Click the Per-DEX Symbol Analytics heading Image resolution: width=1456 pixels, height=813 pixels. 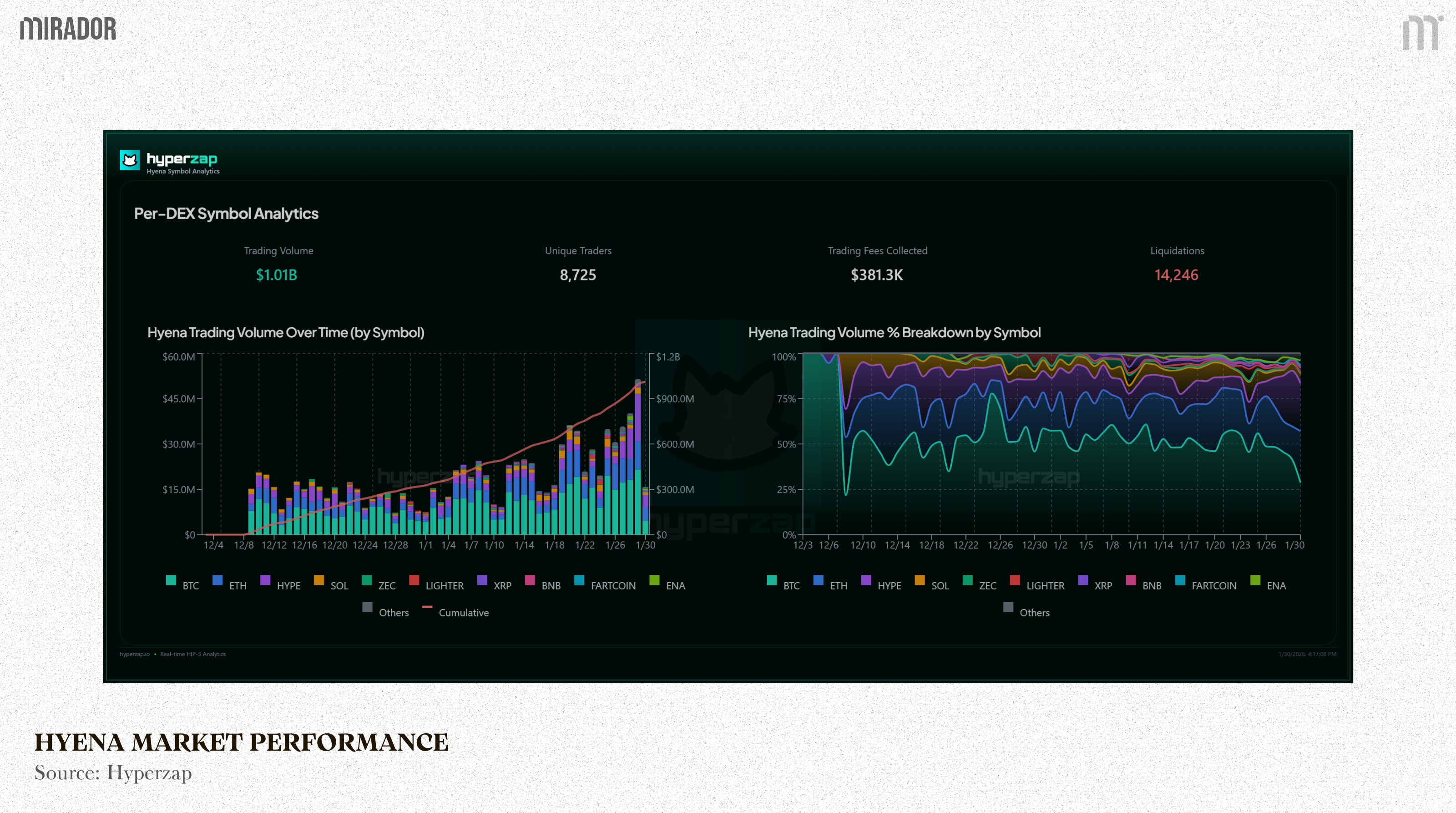tap(226, 213)
